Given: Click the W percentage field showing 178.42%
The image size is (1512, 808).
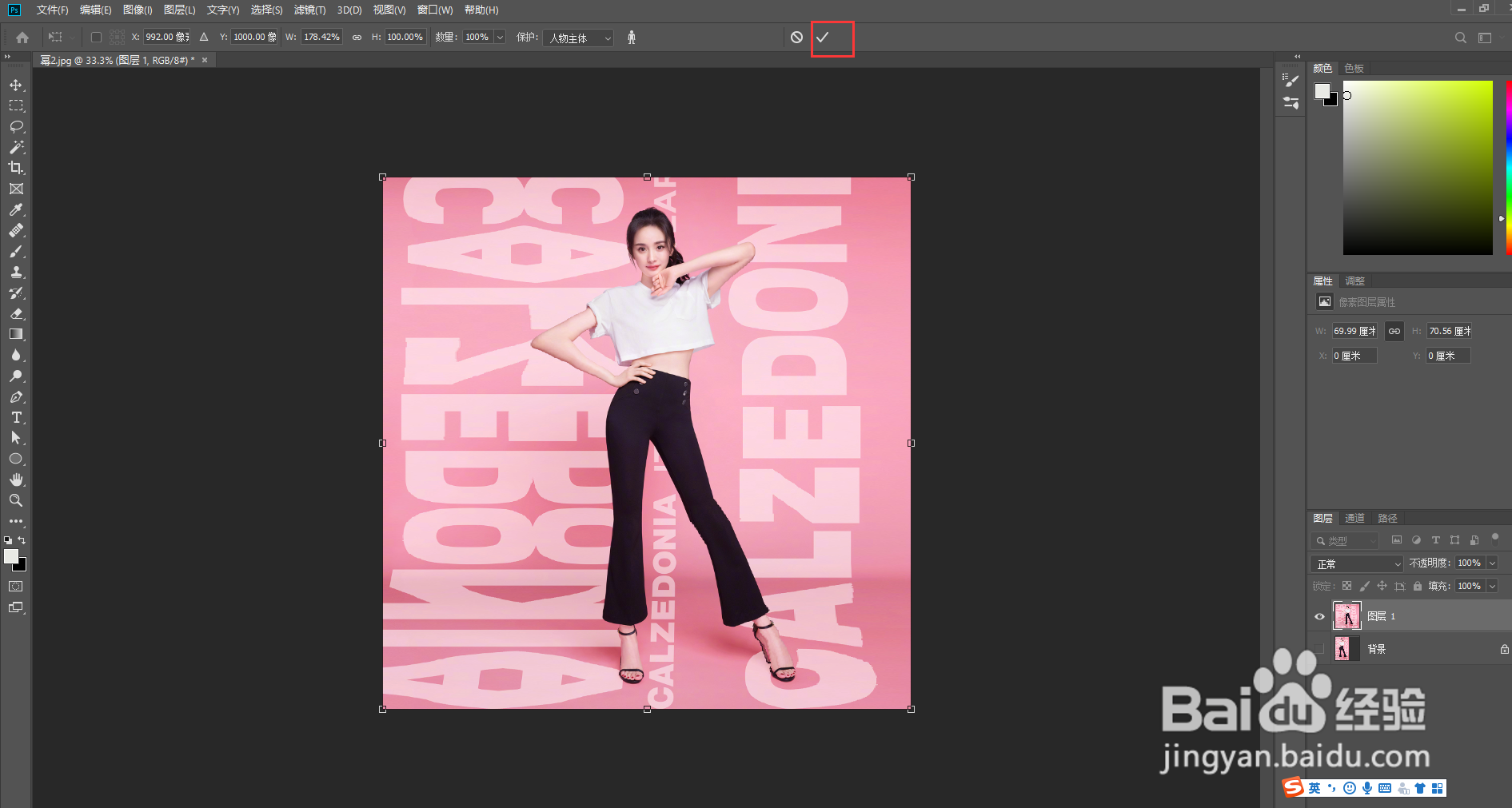Looking at the screenshot, I should [321, 38].
